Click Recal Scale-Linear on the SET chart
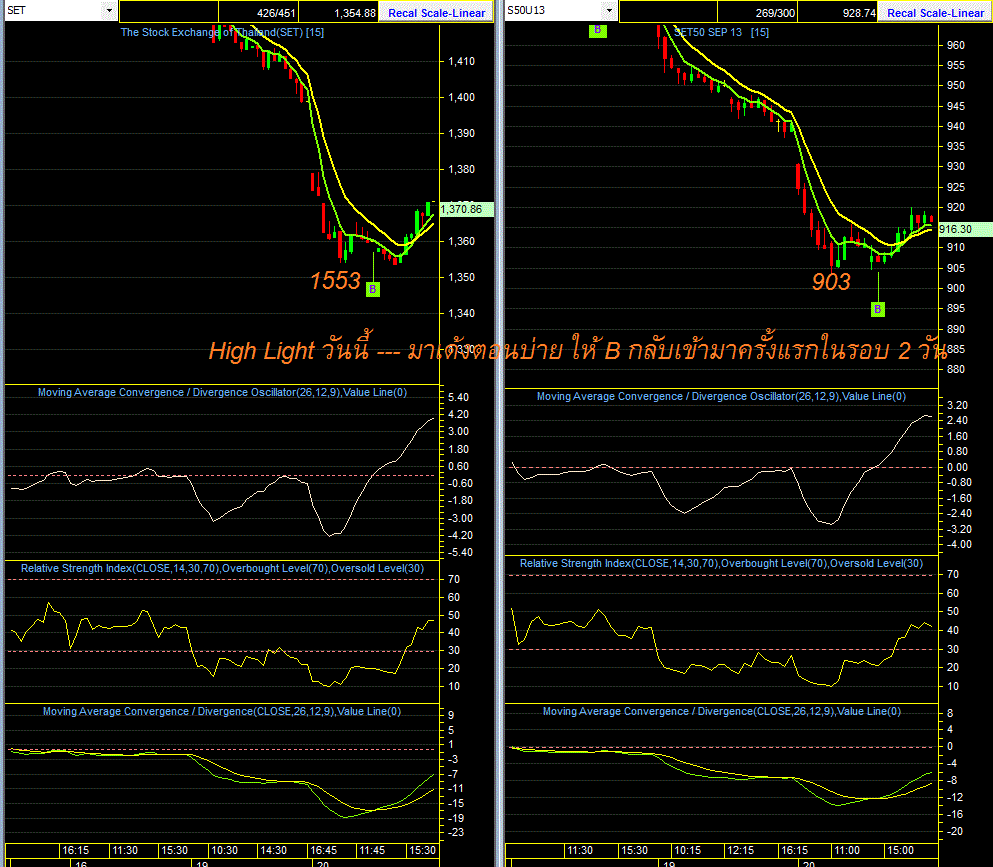 (x=436, y=13)
